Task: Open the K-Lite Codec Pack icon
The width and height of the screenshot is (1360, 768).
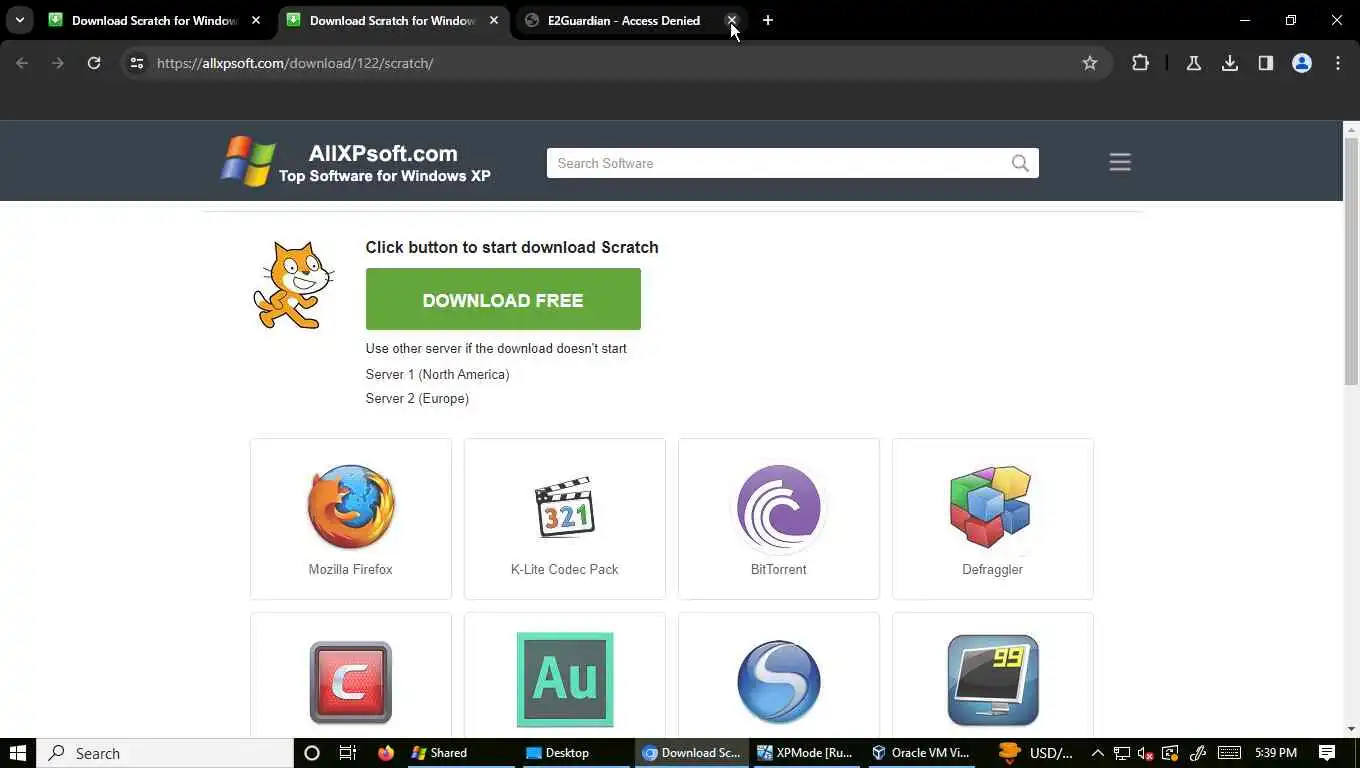Action: click(x=565, y=507)
